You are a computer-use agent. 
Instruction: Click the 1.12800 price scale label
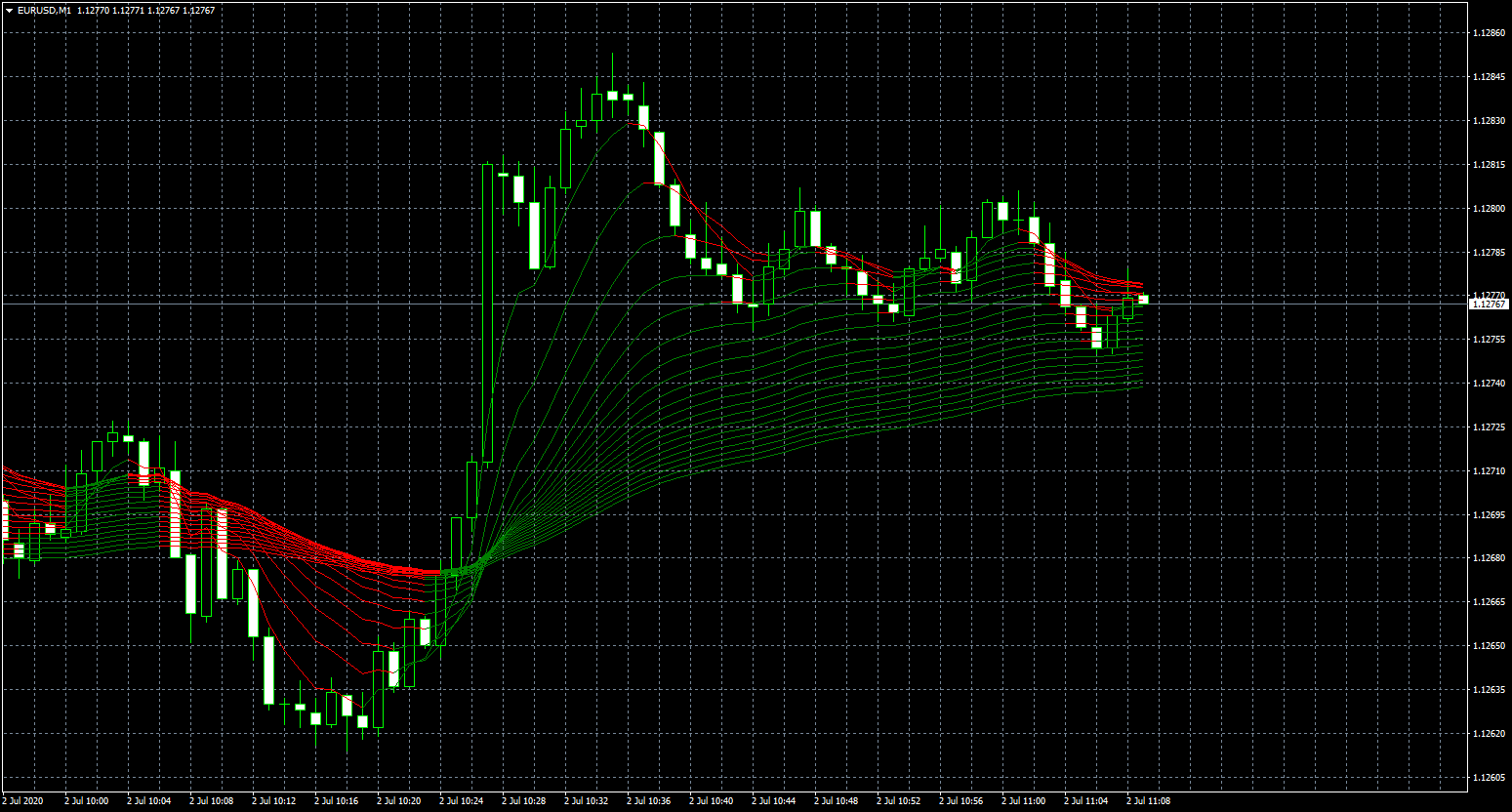tap(1488, 209)
